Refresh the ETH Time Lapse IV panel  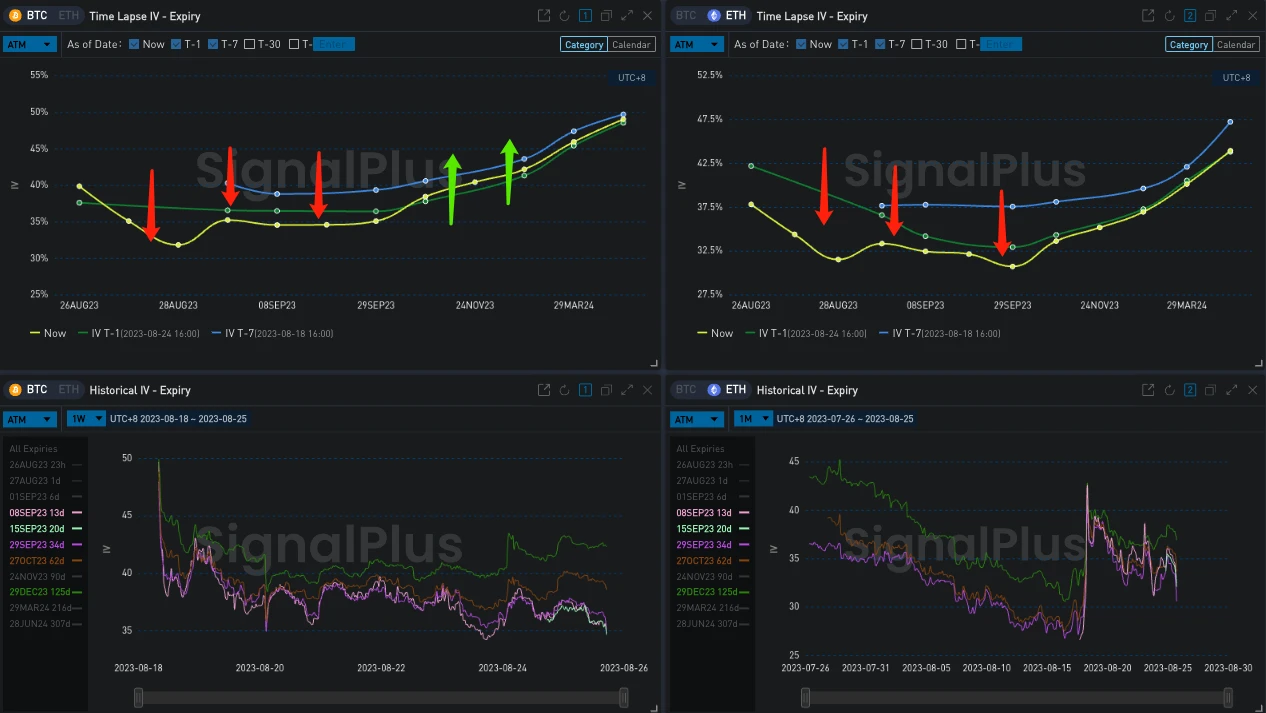pos(1169,16)
